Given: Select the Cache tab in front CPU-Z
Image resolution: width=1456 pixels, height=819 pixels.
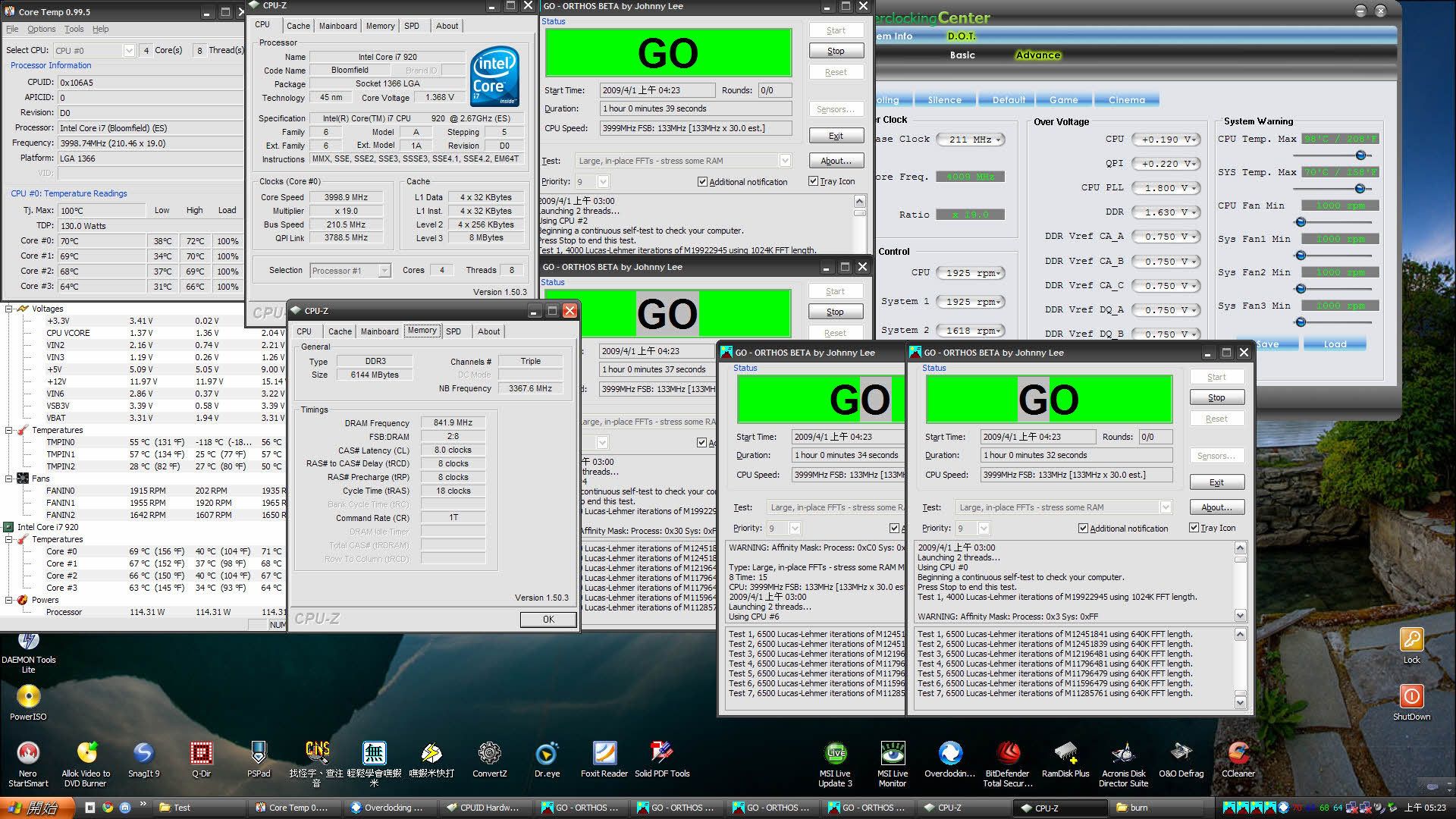Looking at the screenshot, I should 340,331.
